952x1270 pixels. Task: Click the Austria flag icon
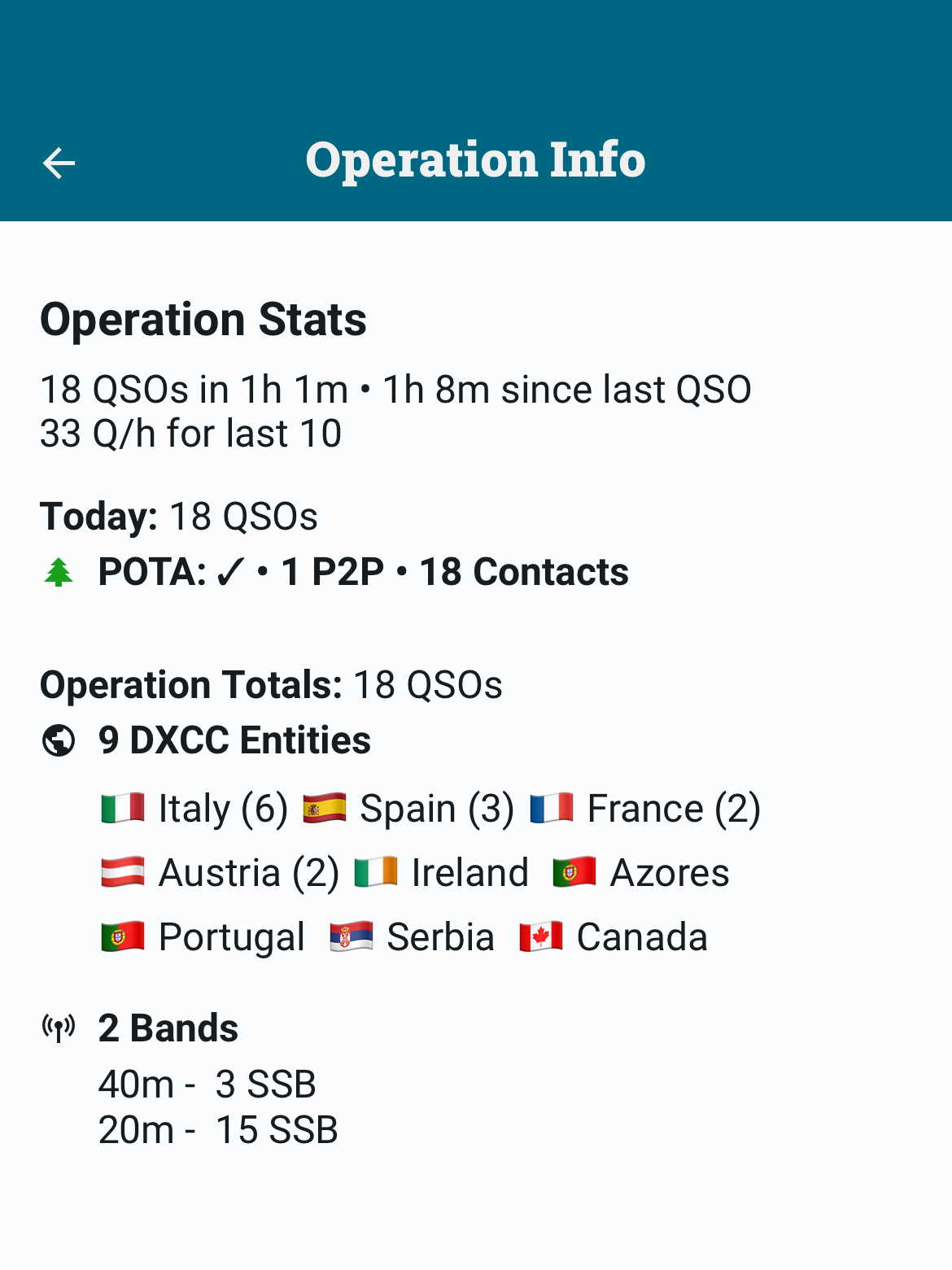(123, 873)
